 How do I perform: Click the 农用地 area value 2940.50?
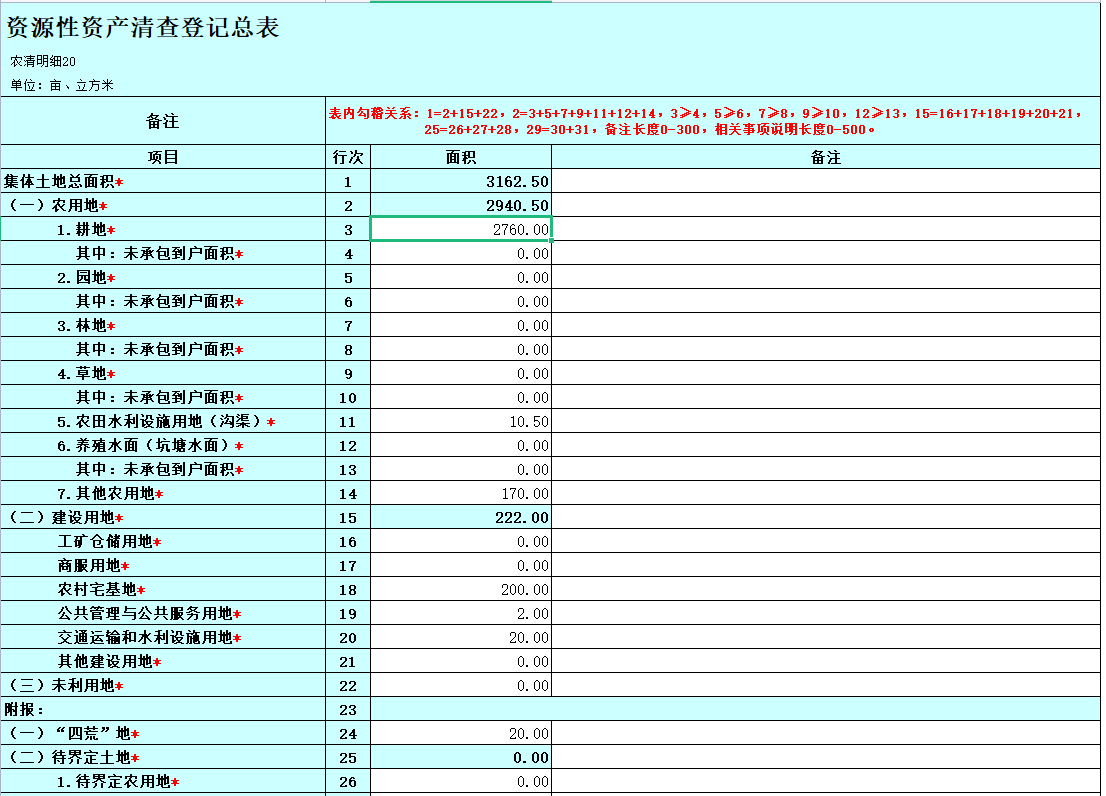[x=517, y=205]
